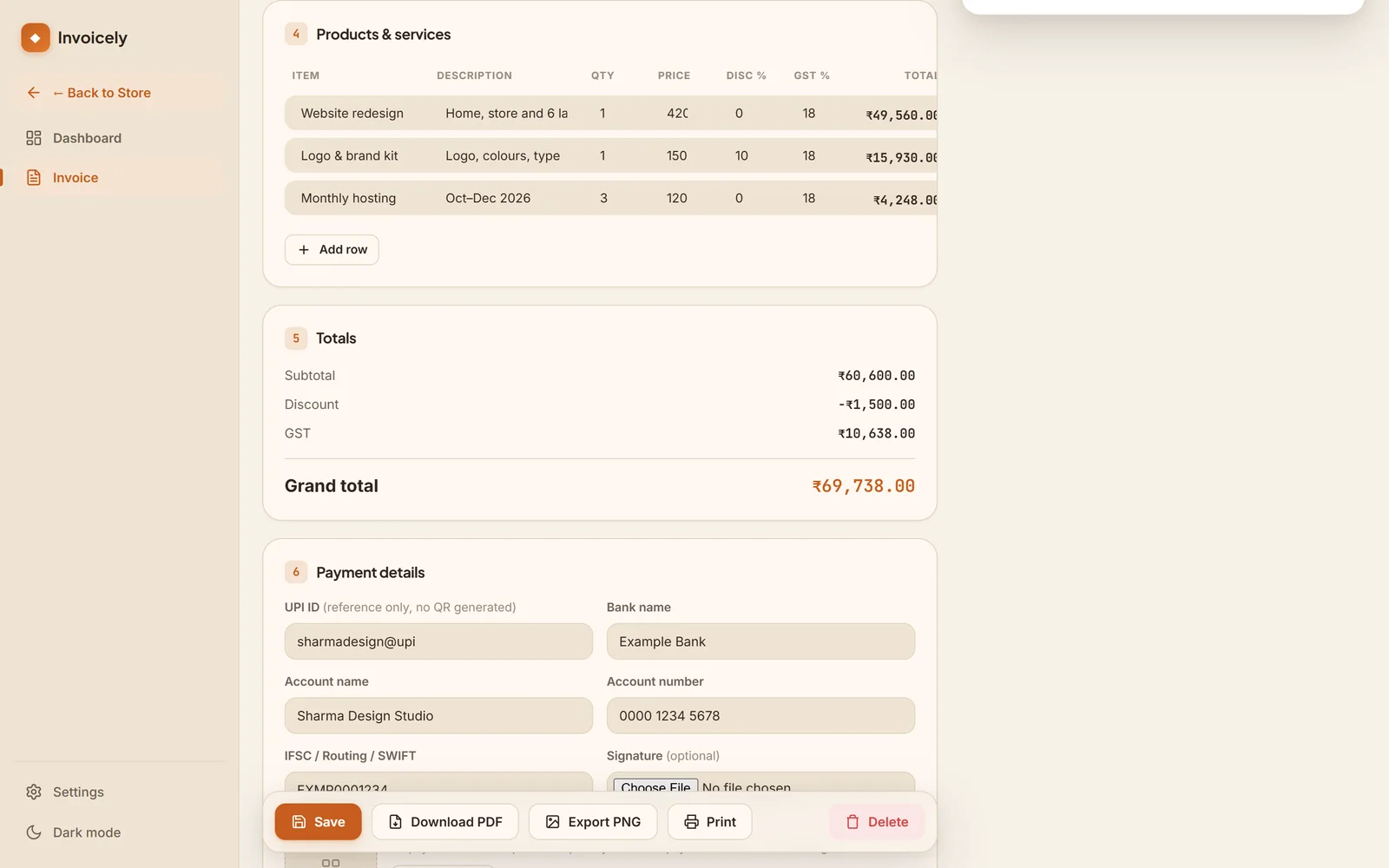Click the back arrow icon in sidebar

tap(34, 93)
